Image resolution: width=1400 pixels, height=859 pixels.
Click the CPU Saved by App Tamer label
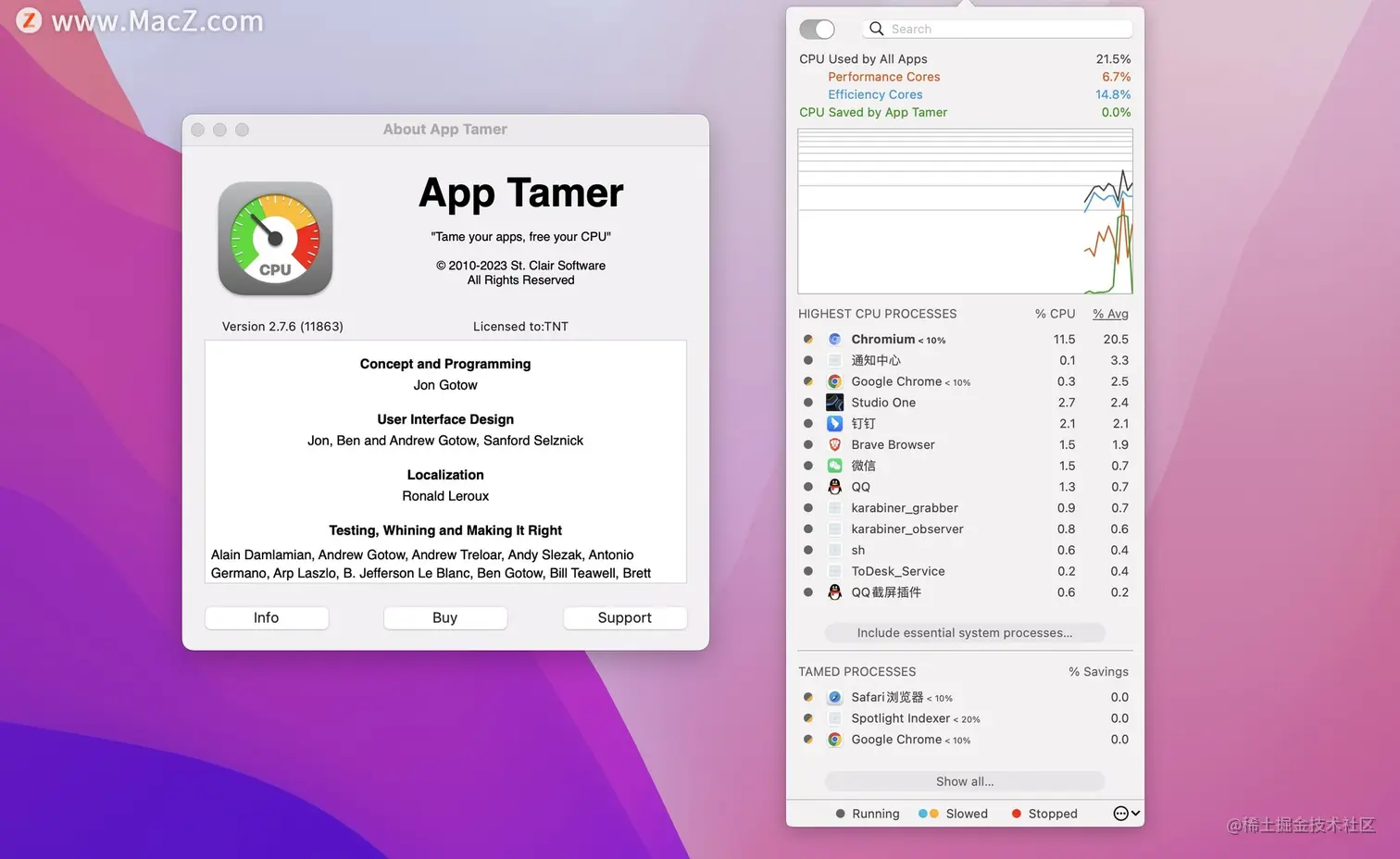[873, 112]
